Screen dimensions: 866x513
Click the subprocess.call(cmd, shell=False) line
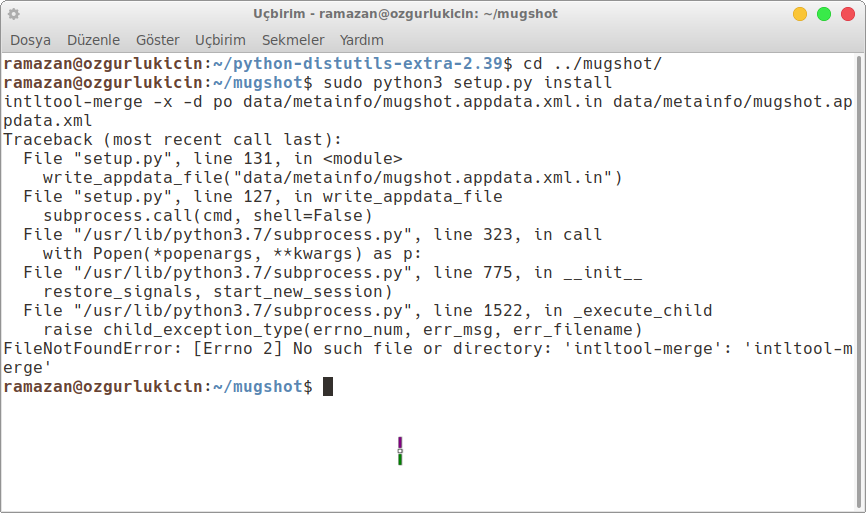click(x=208, y=216)
